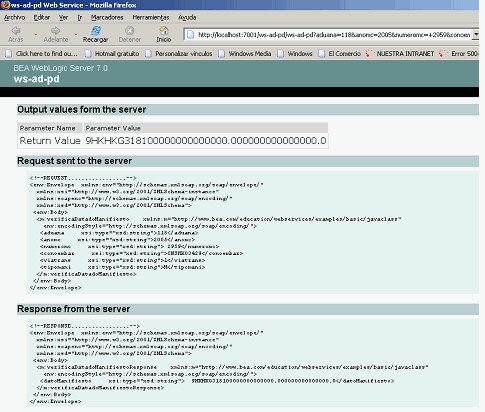Click the Inicio home icon
Image resolution: width=485 pixels, height=412 pixels.
click(x=164, y=31)
